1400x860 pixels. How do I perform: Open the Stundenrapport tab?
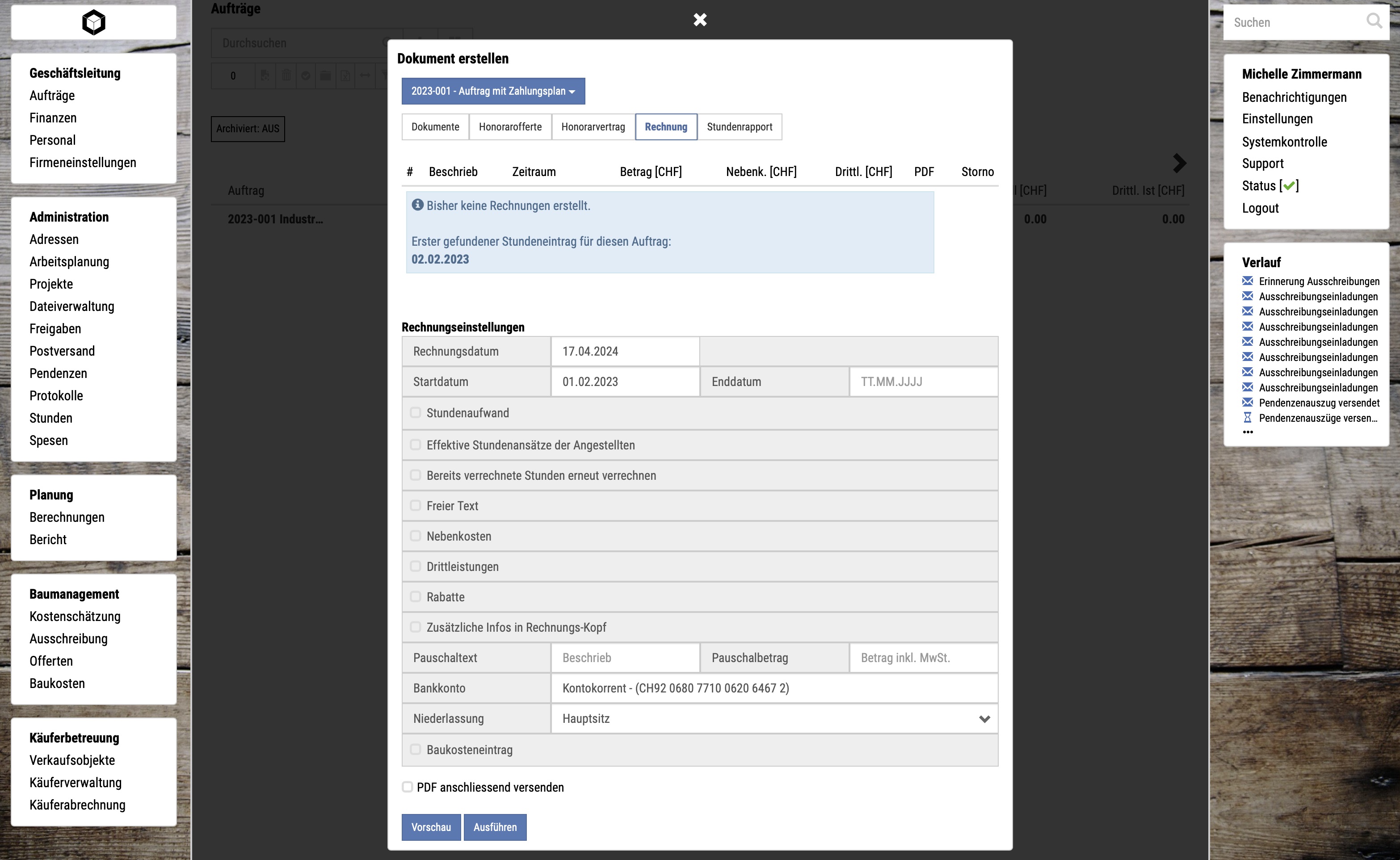[740, 127]
